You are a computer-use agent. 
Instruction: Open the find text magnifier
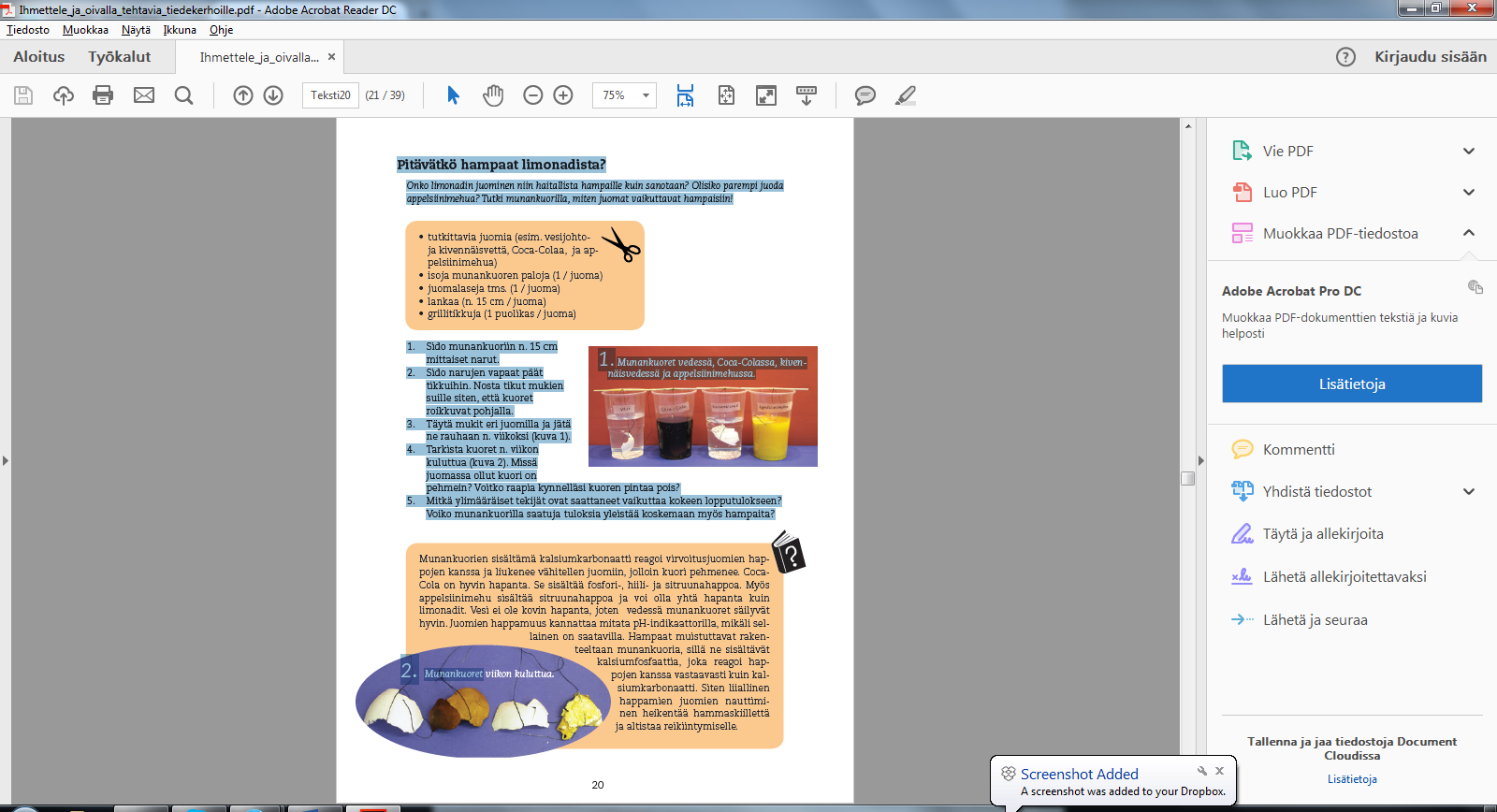coord(184,95)
